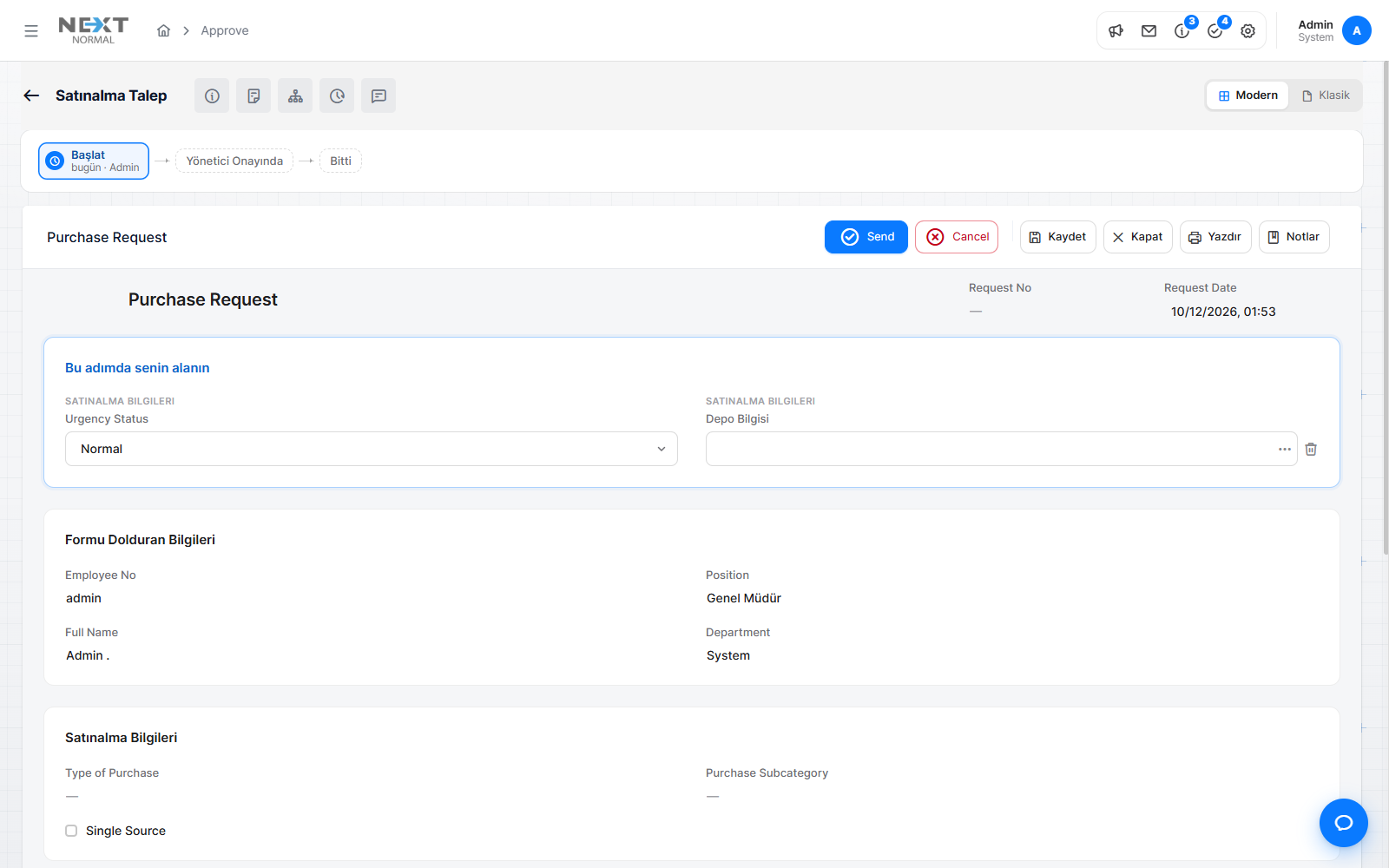The height and width of the screenshot is (868, 1389).
Task: Open Depo Bilgisi lookup ellipsis
Action: click(1285, 449)
